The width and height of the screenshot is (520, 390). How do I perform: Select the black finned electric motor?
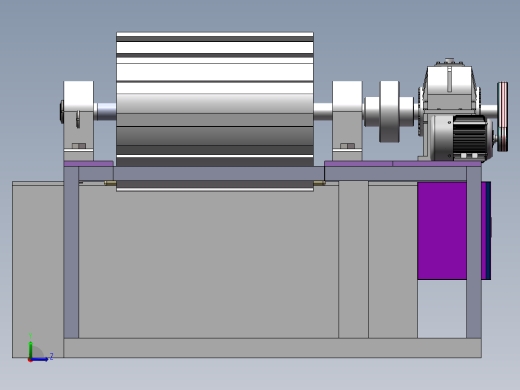[x=470, y=138]
